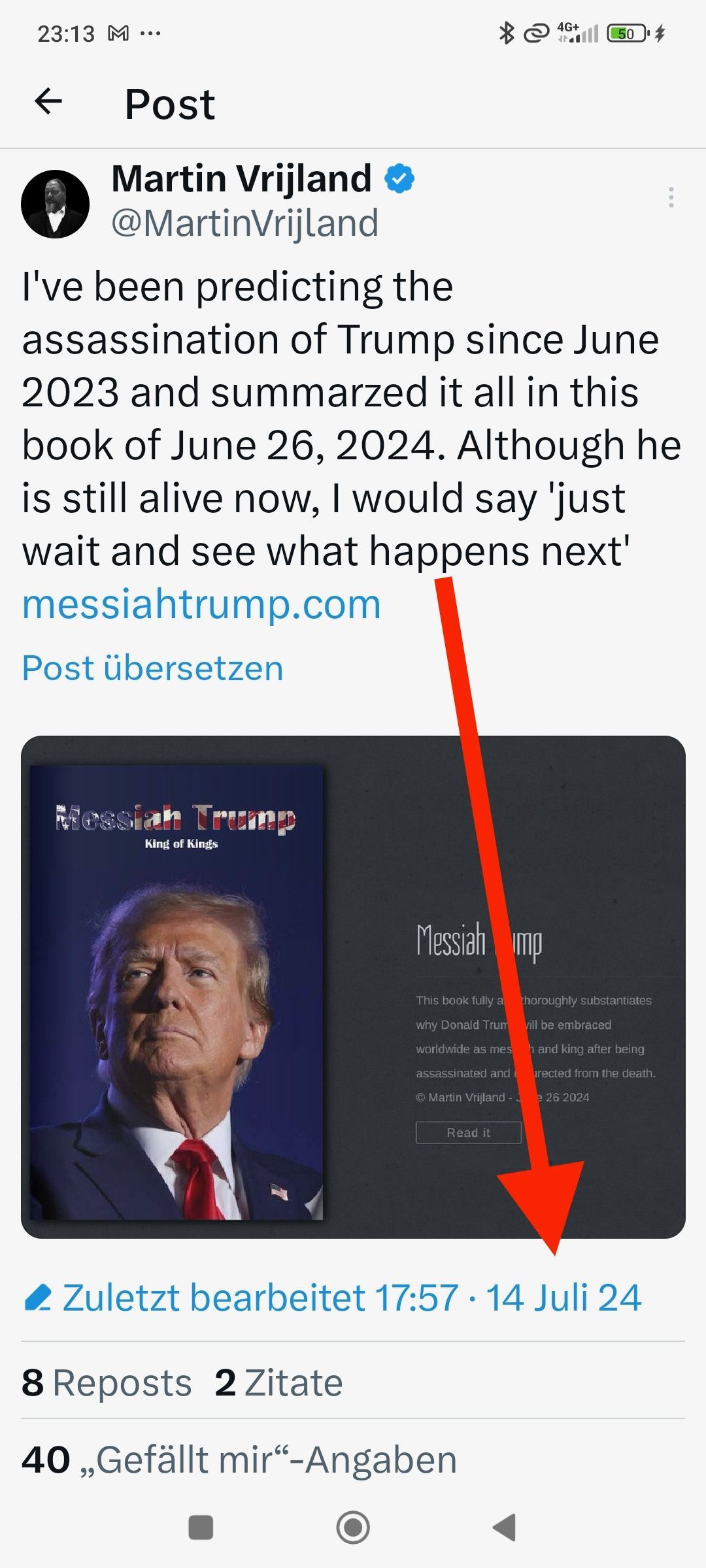Tap the back arrow icon
The width and height of the screenshot is (706, 1568).
(x=48, y=102)
